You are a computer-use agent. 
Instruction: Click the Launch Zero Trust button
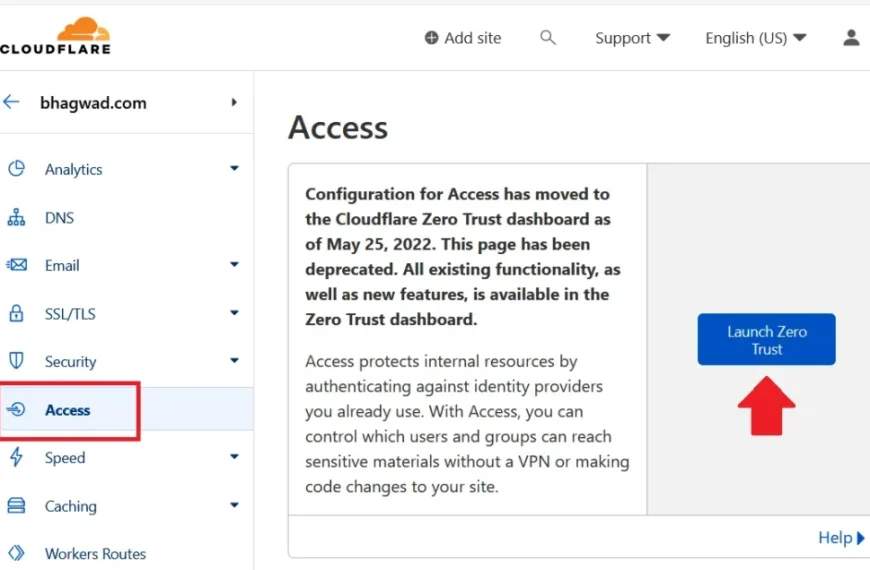tap(766, 339)
